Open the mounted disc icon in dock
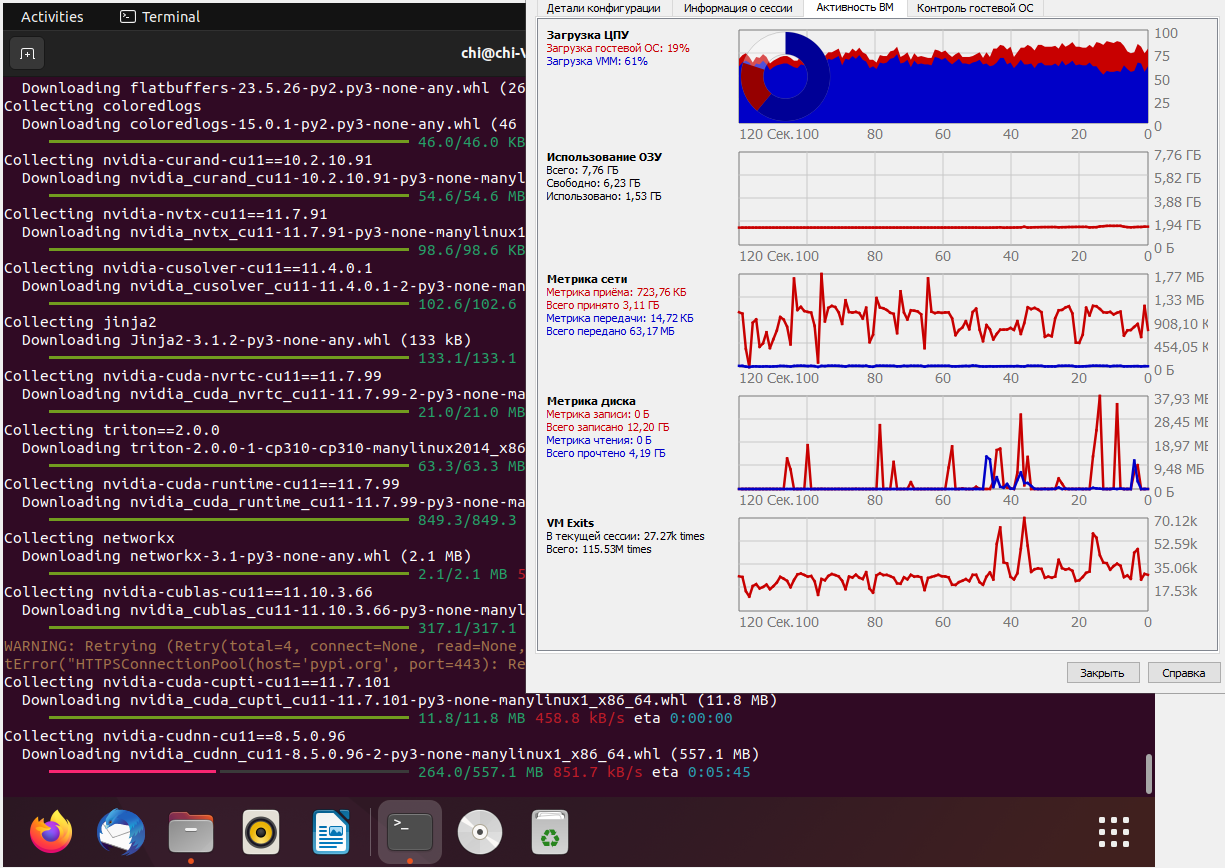1225x868 pixels. point(480,832)
